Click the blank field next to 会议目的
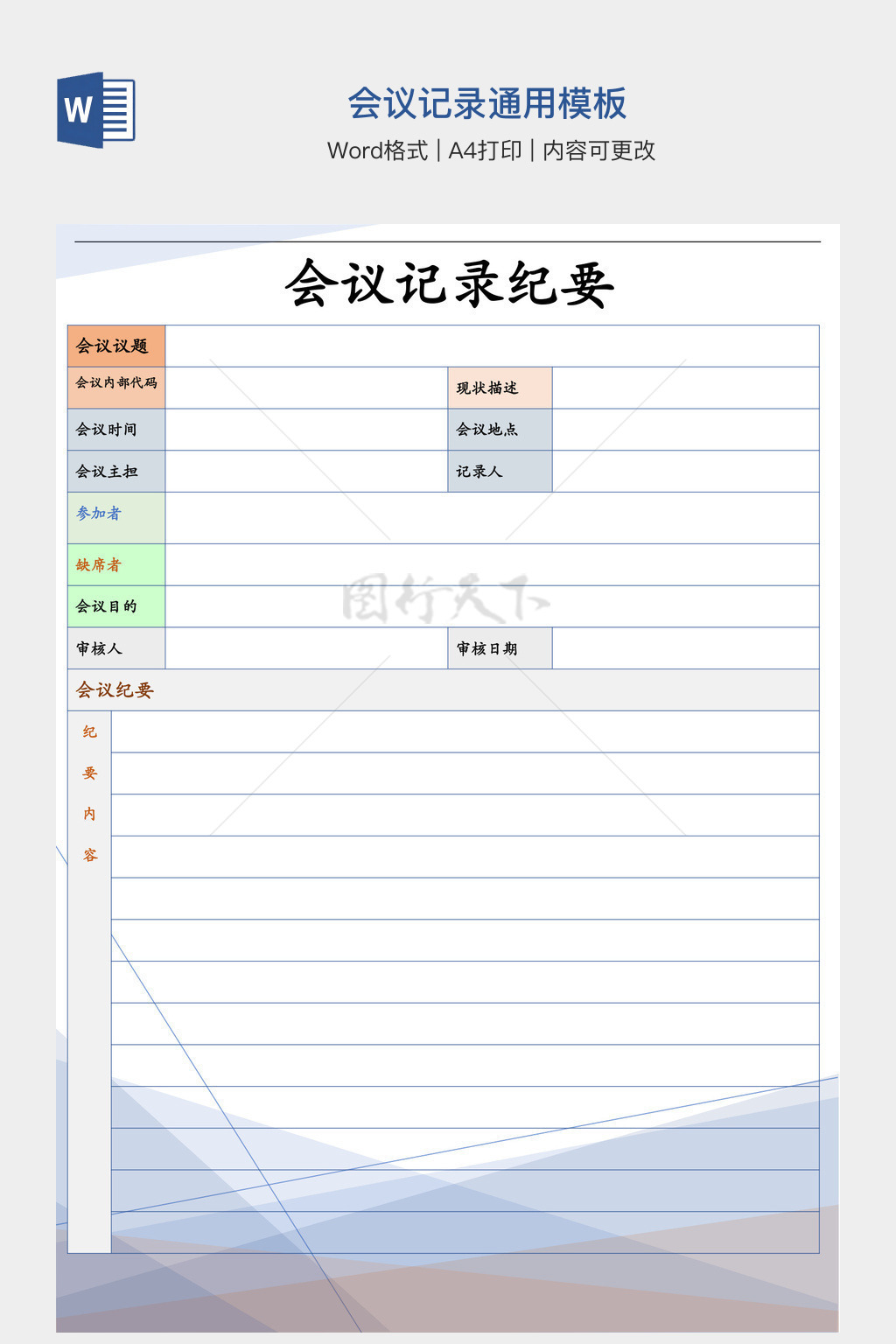This screenshot has height=1344, width=896. point(492,606)
